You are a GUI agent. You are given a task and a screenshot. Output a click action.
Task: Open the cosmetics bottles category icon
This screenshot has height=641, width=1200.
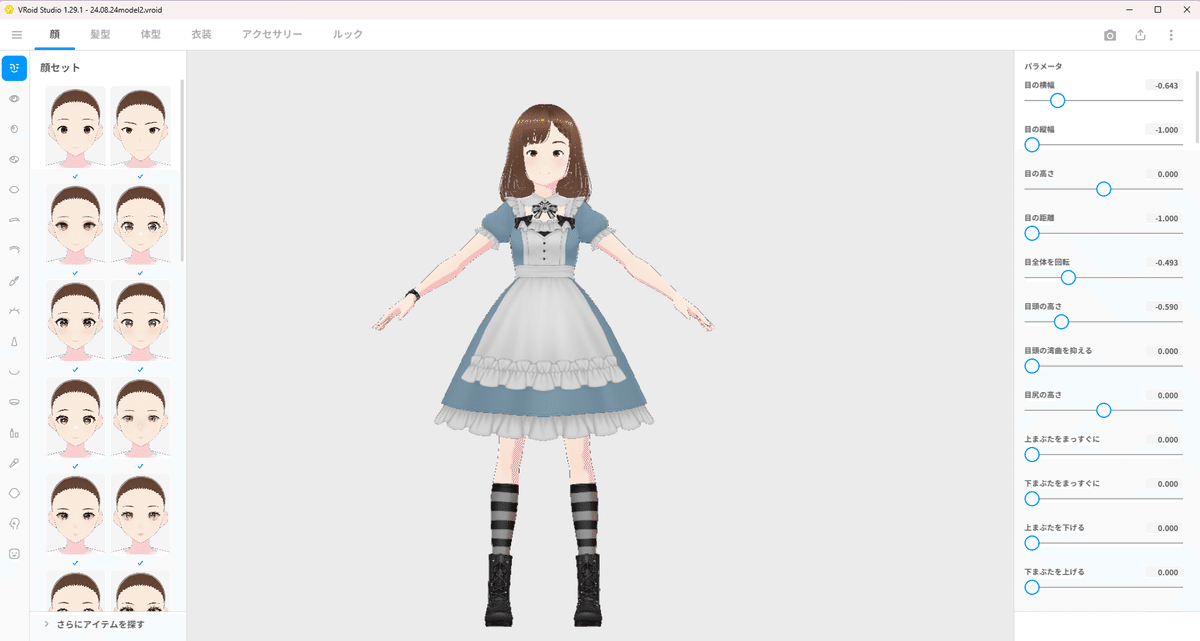14,432
